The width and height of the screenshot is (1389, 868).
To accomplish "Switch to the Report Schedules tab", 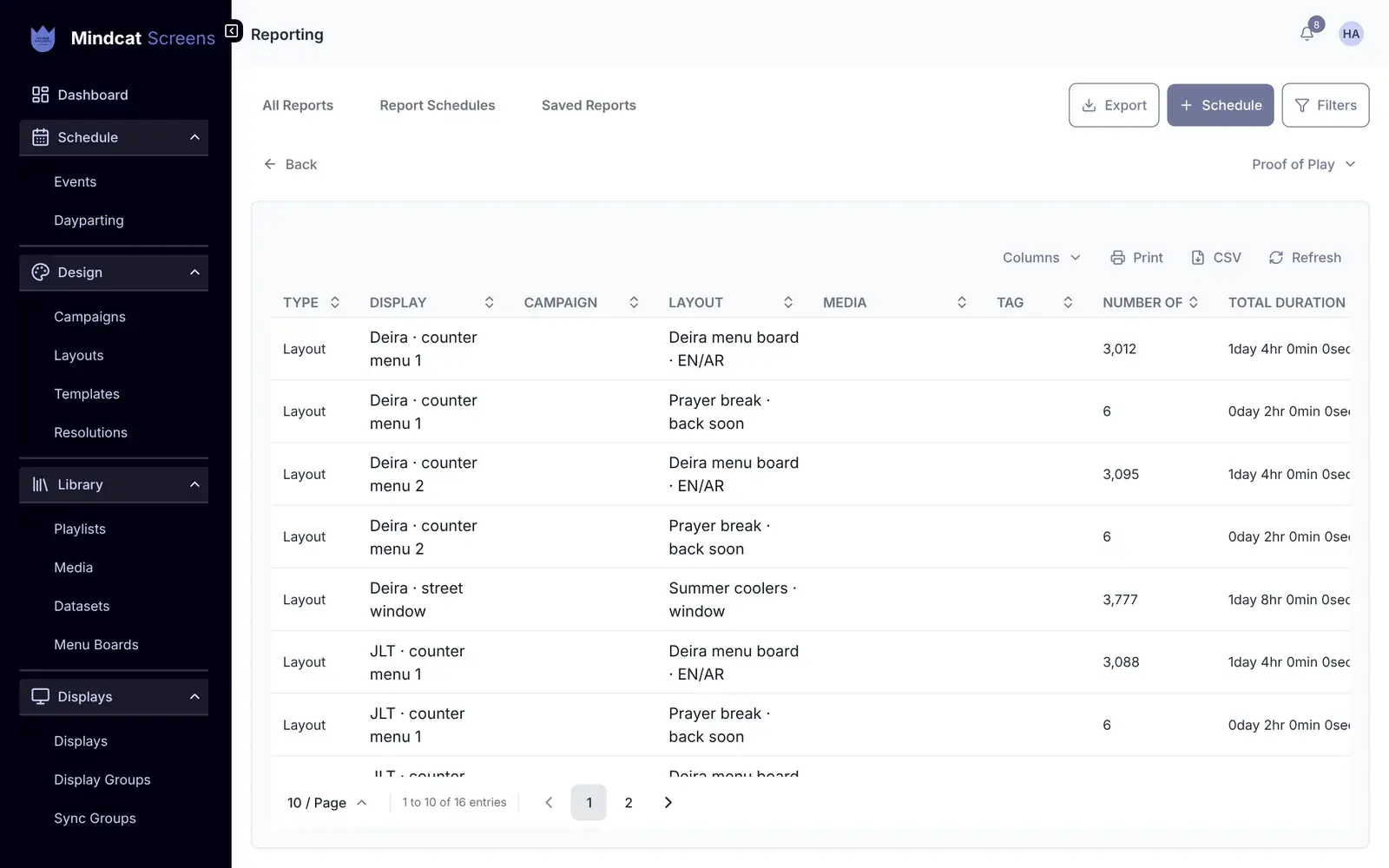I will click(x=438, y=105).
